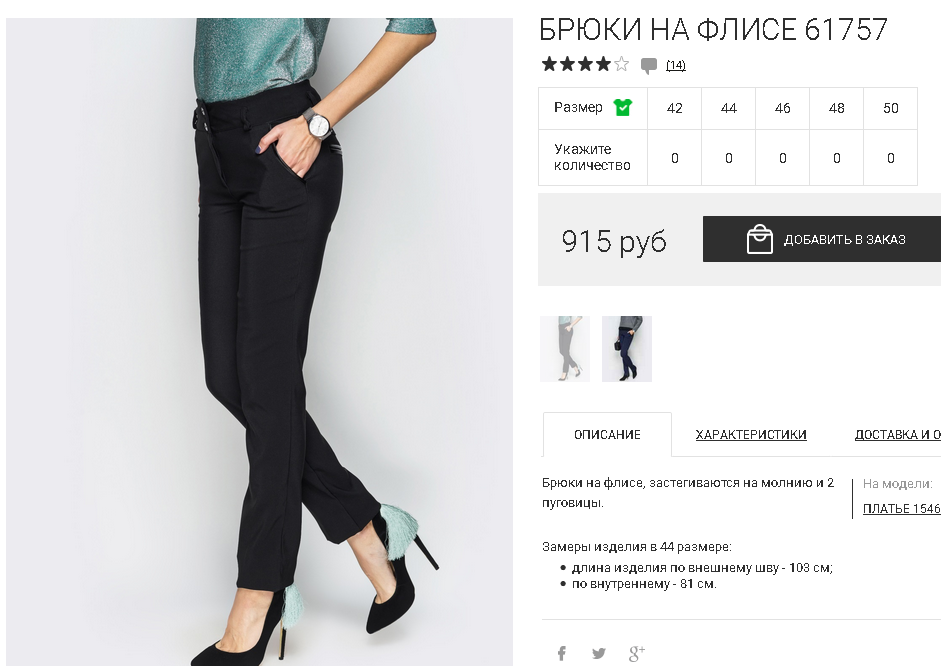Select the ОПИСАНИЕ tab
This screenshot has height=666, width=941.
pos(607,434)
